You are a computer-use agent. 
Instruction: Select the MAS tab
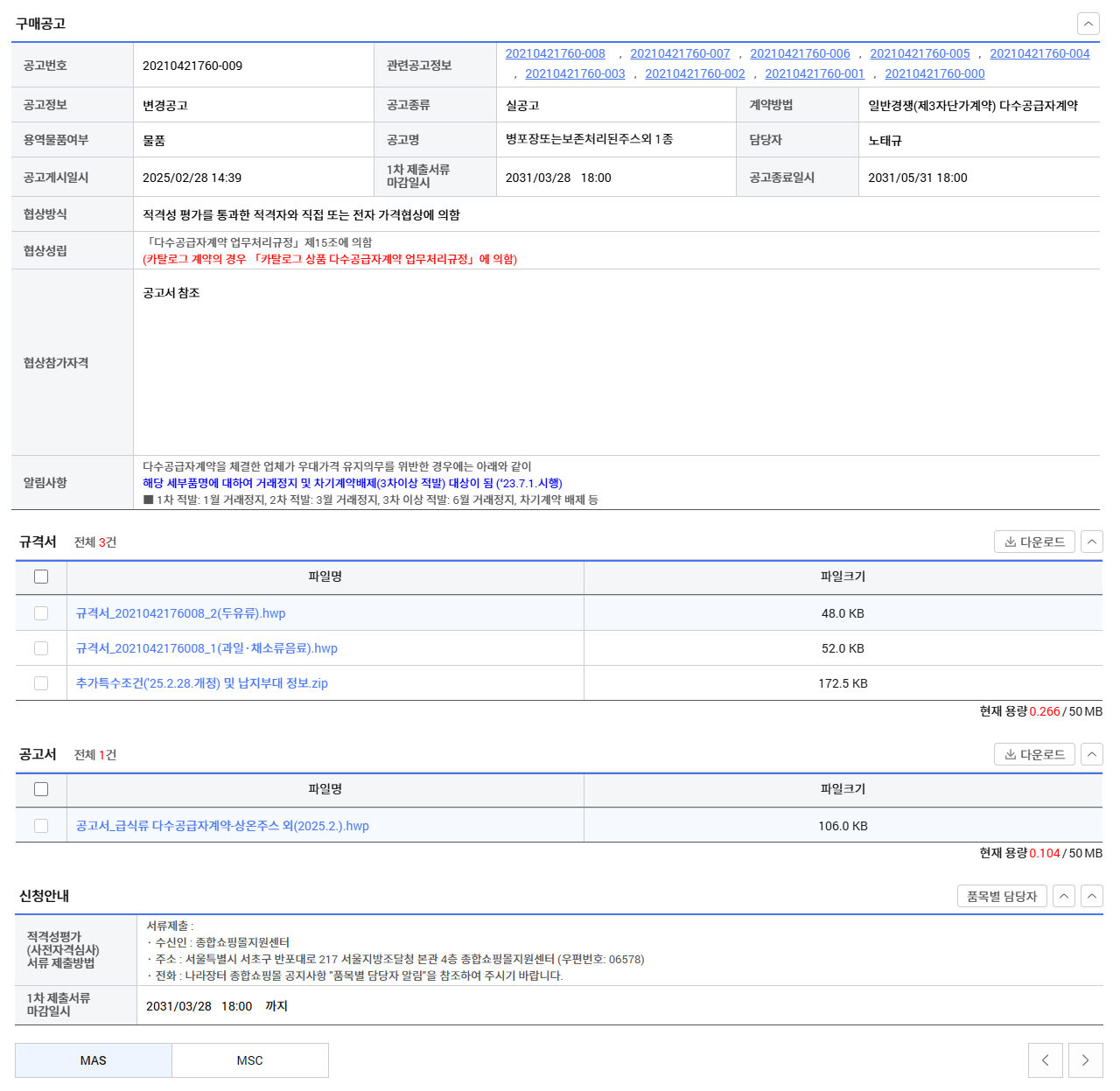coord(93,1060)
